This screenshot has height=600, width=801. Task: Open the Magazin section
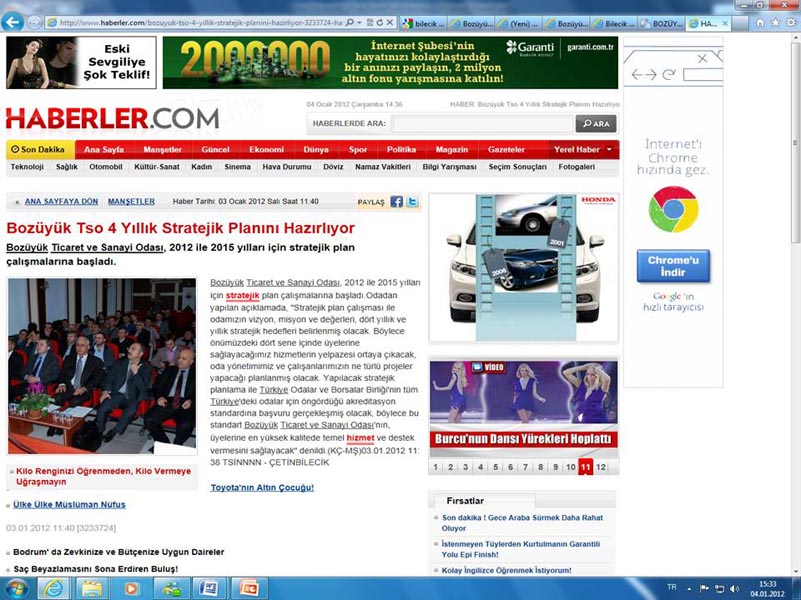[x=452, y=150]
